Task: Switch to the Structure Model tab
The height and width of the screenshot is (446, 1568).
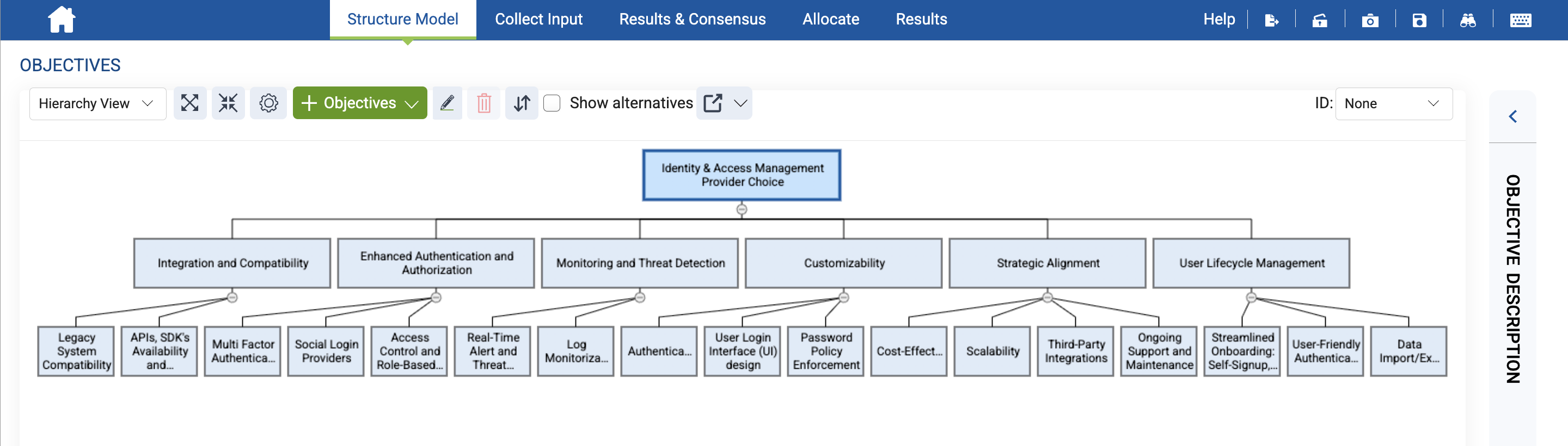Action: pyautogui.click(x=403, y=20)
